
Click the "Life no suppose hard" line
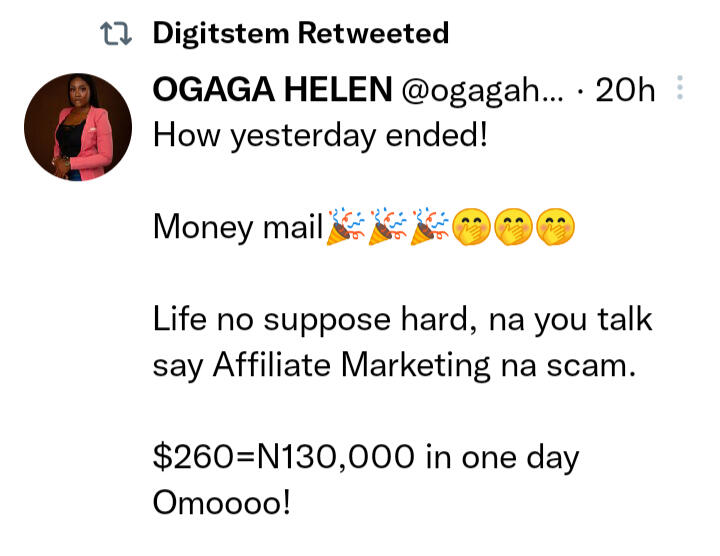(402, 321)
